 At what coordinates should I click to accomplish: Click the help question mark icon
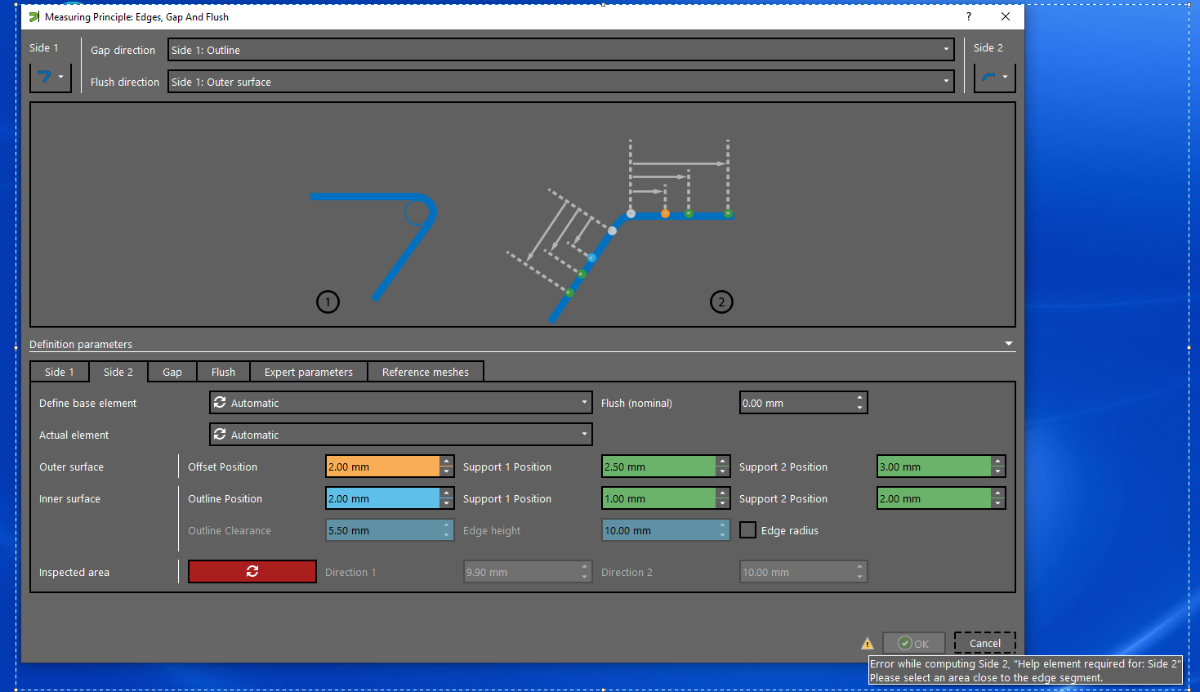[968, 17]
